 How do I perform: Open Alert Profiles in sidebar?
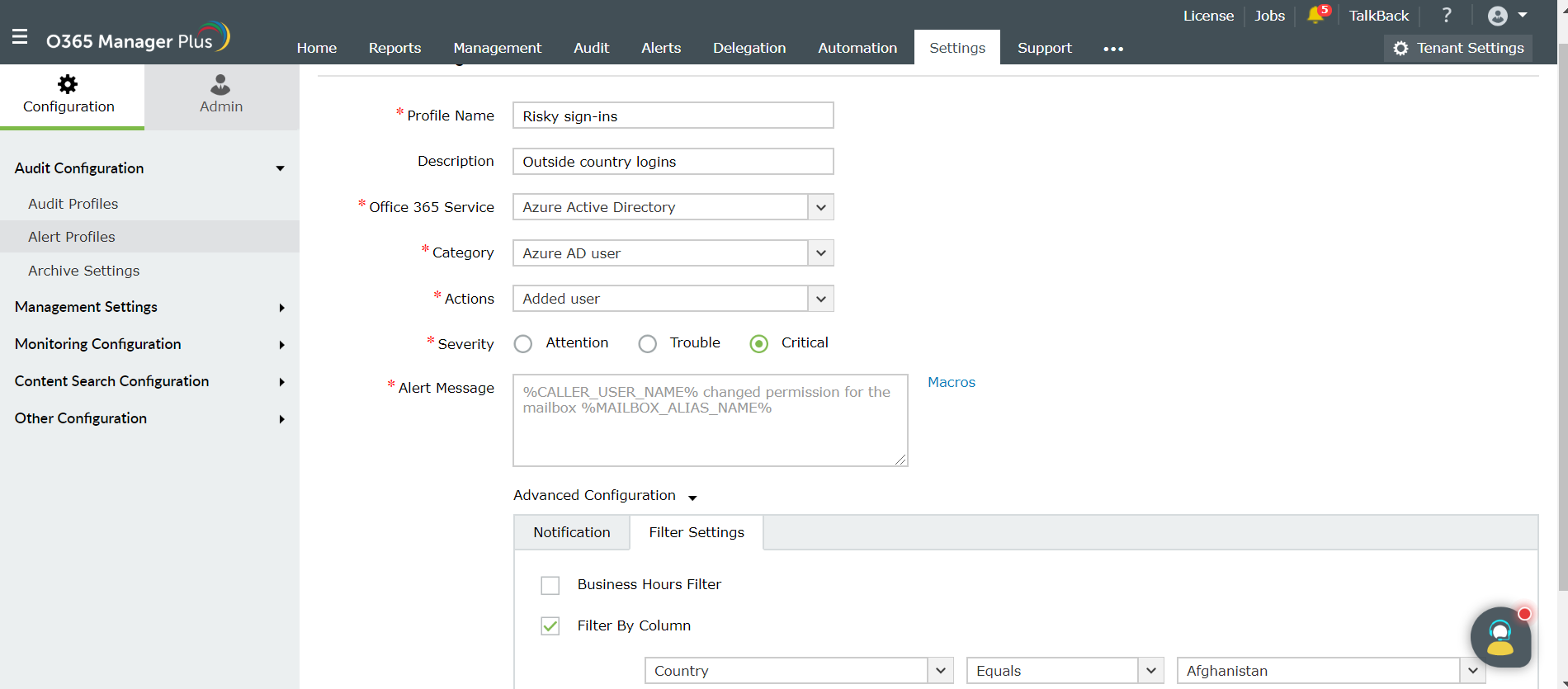[x=149, y=237]
